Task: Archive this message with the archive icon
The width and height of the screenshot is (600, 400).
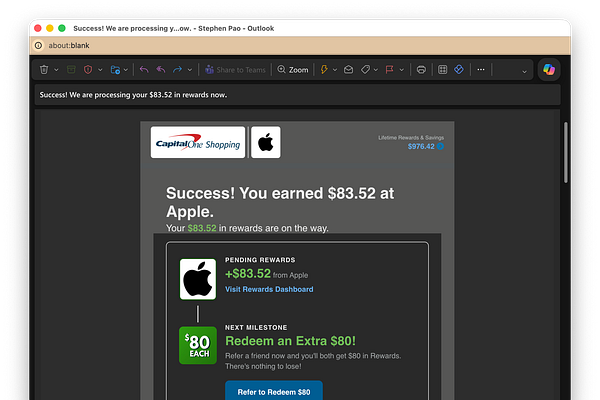Action: [x=71, y=70]
